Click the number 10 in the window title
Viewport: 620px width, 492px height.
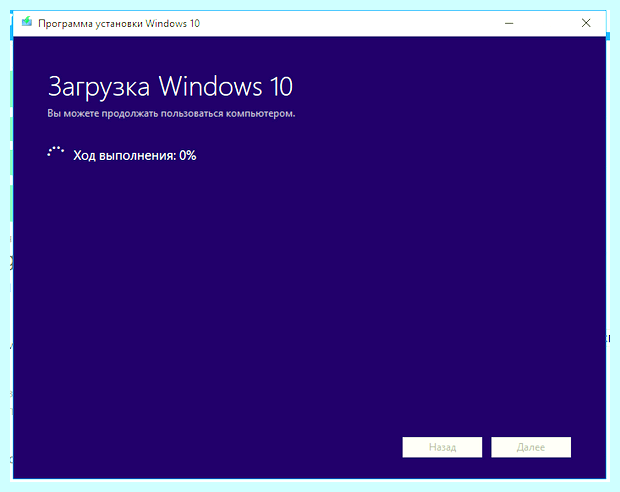click(x=195, y=23)
